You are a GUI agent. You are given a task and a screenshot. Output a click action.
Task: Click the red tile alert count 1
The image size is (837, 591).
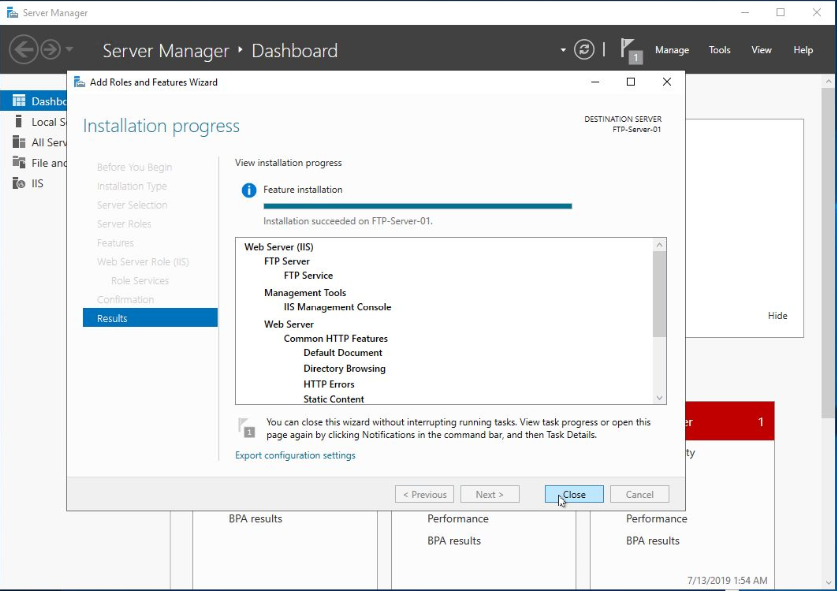coord(761,422)
